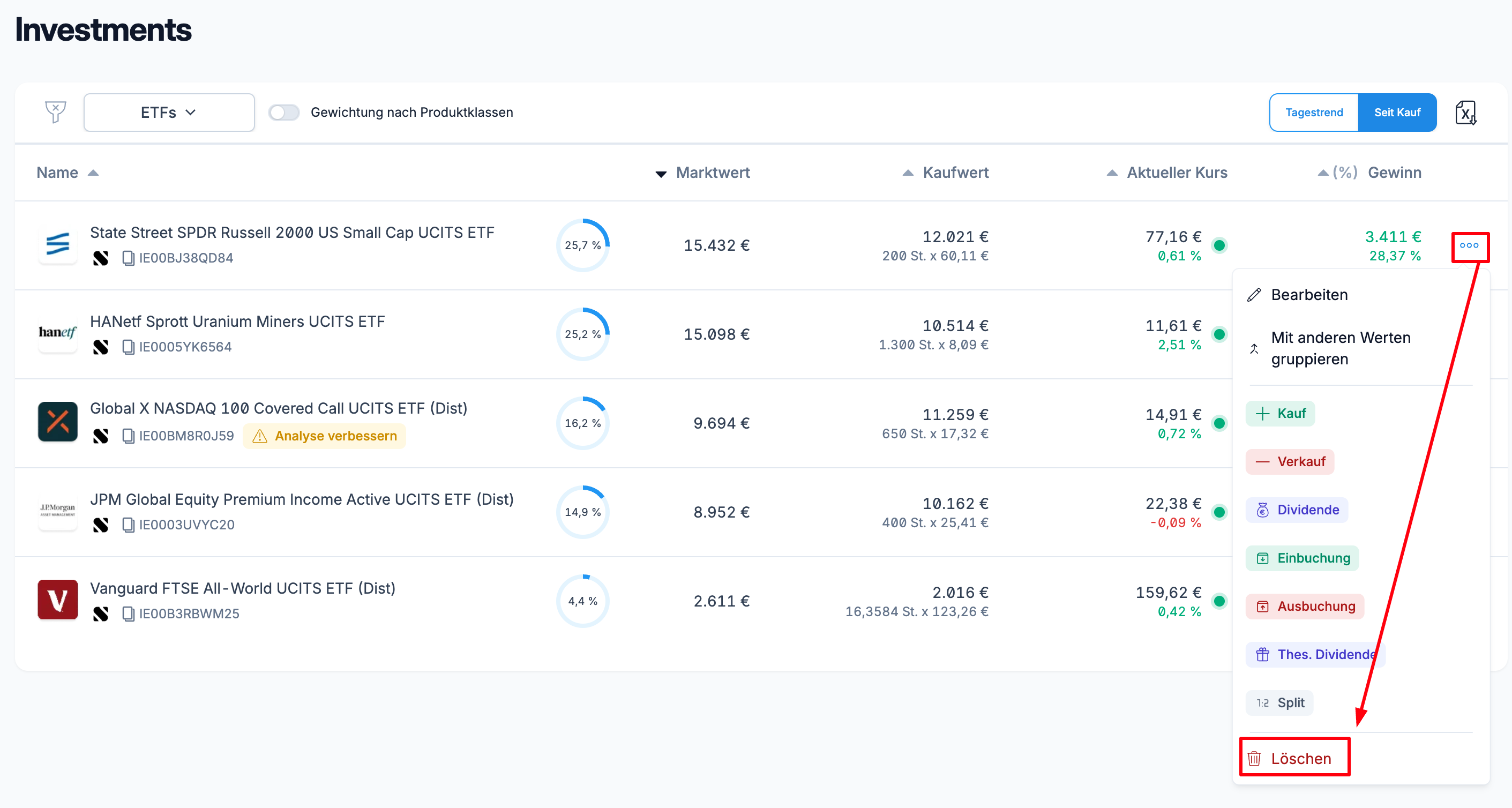Toggle the (%) option in the Gewinn header
Viewport: 1512px width, 808px height.
click(x=1345, y=173)
